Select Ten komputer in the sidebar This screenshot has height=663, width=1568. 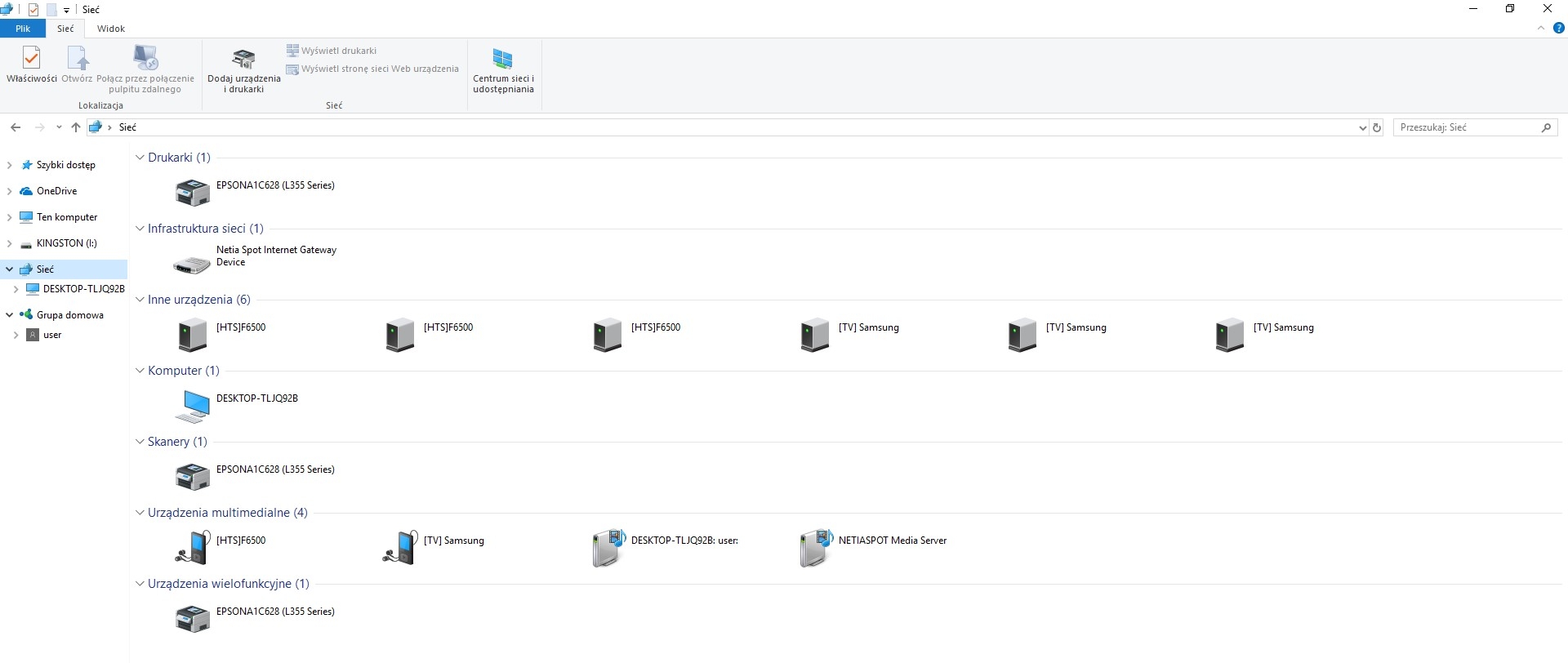(67, 217)
